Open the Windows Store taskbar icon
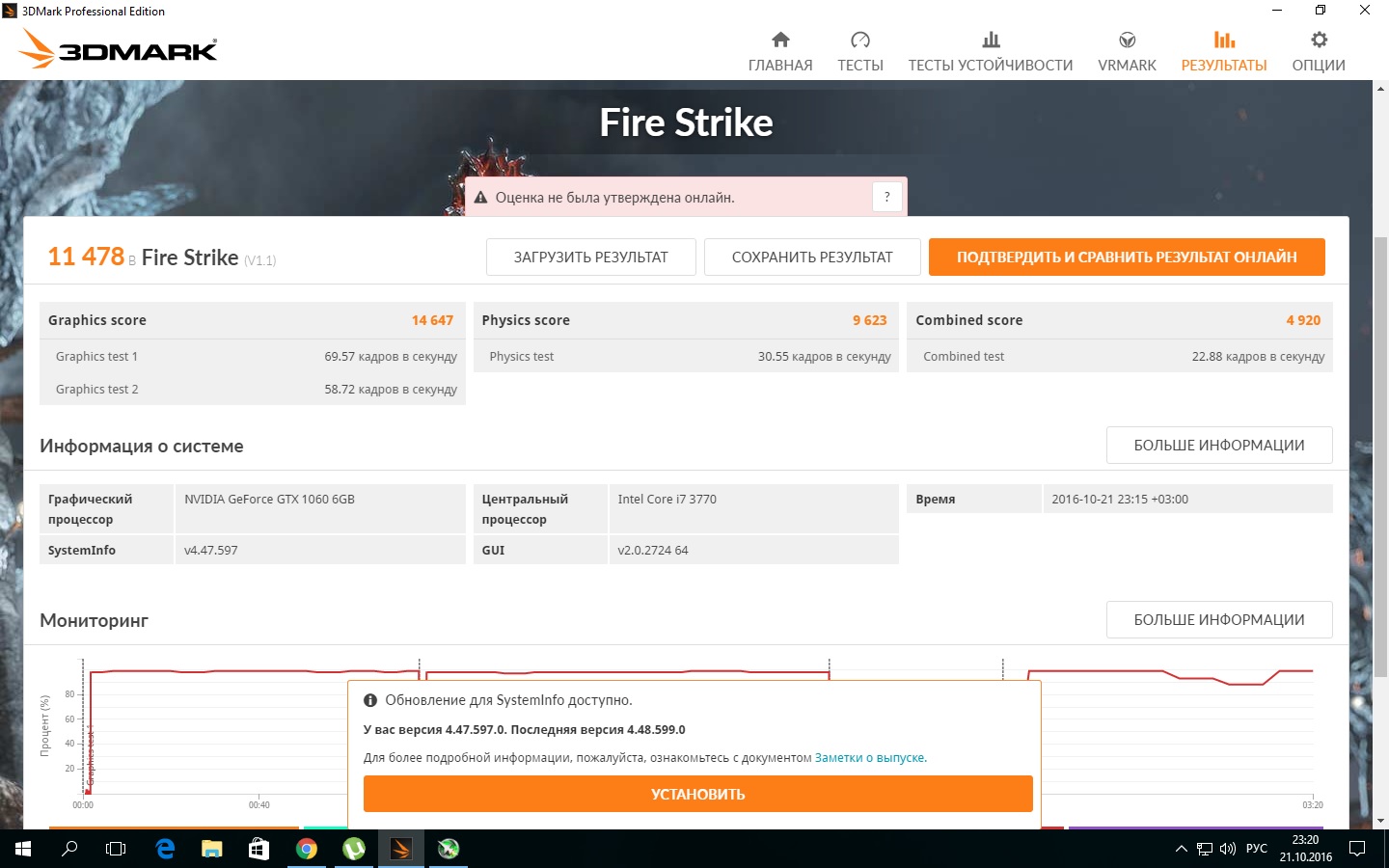This screenshot has height=868, width=1389. click(x=259, y=849)
